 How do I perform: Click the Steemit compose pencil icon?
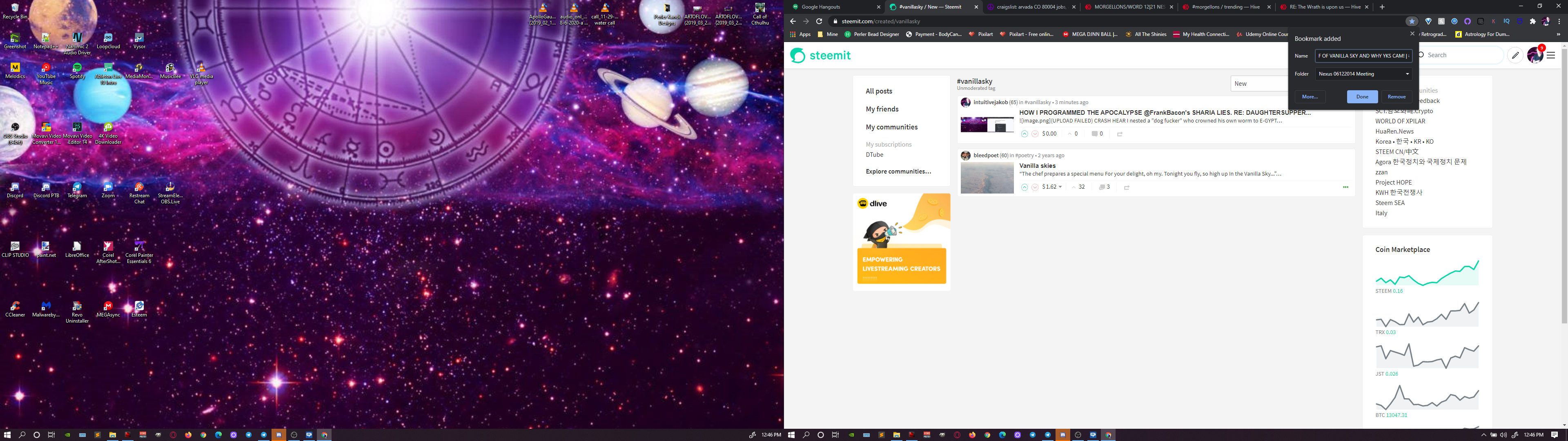[1515, 56]
